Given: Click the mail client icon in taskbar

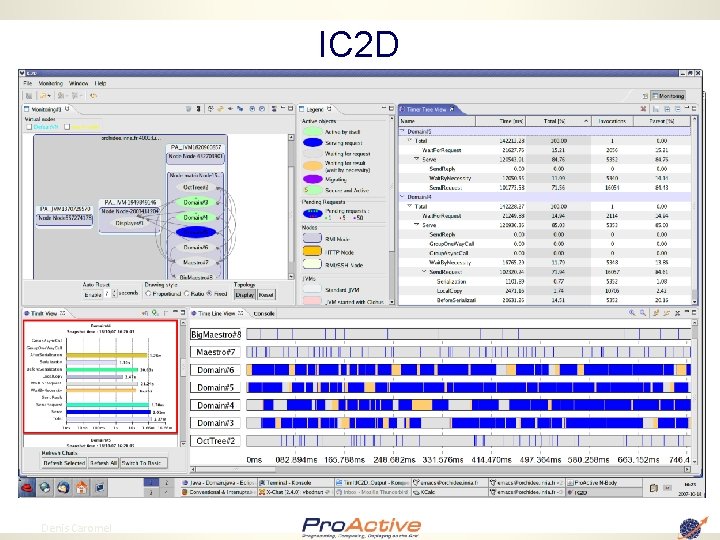Looking at the screenshot, I should 63,488.
